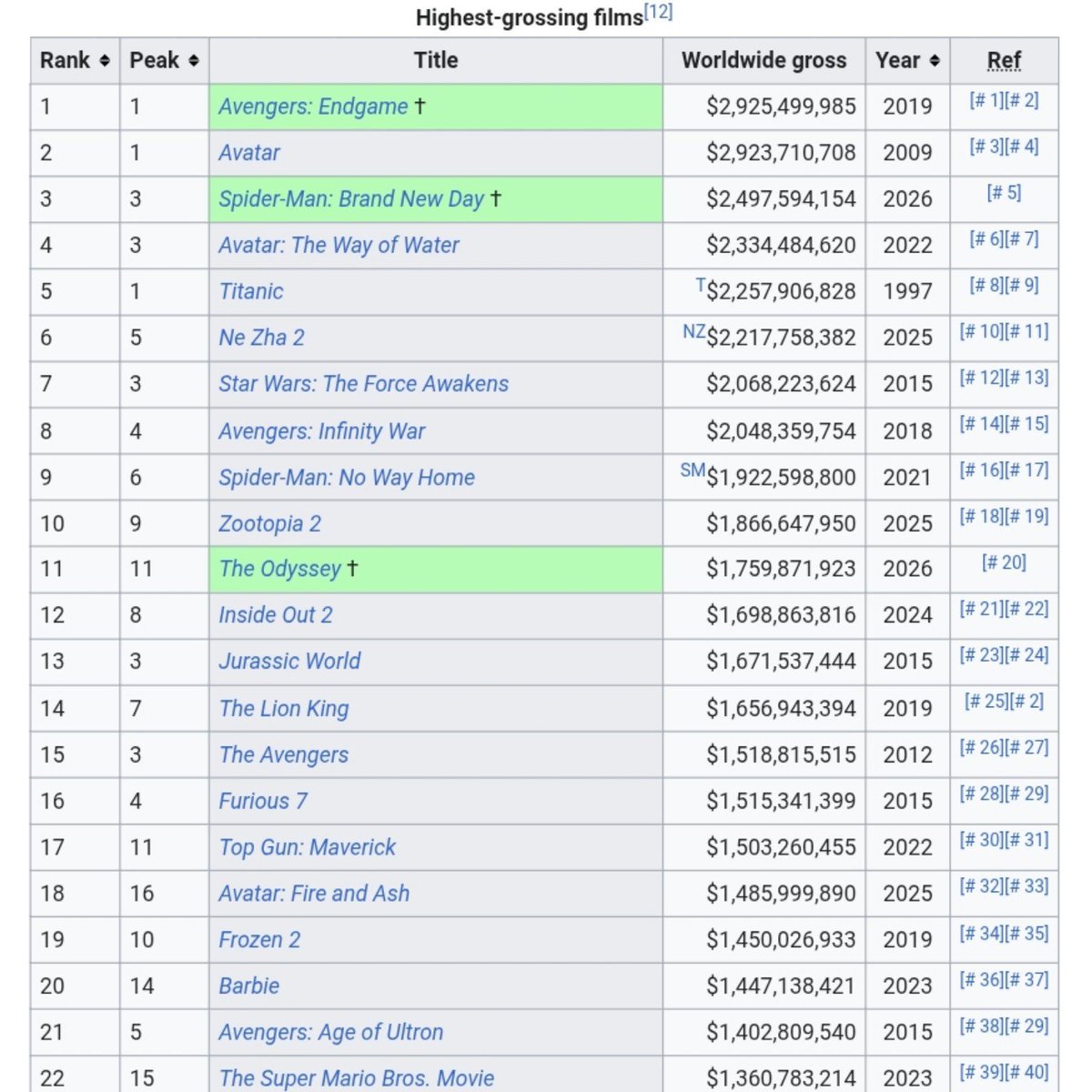The width and height of the screenshot is (1092, 1092).
Task: Open The Lion King link
Action: point(284,709)
